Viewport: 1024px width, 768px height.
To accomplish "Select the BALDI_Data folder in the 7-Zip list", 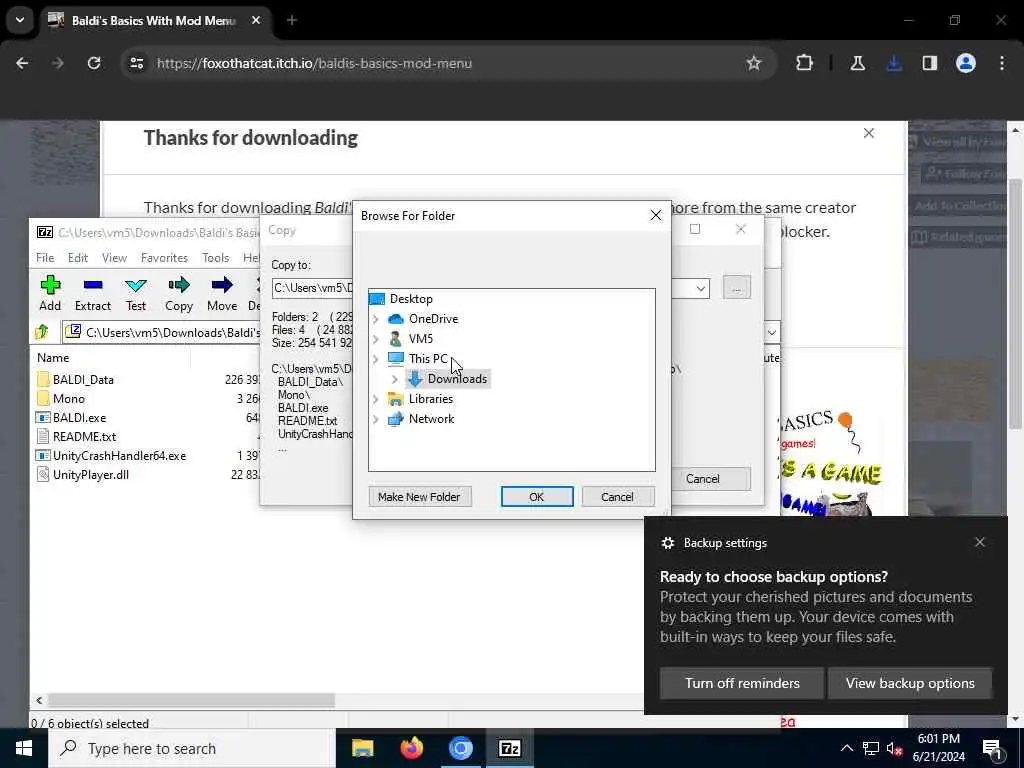I will pyautogui.click(x=83, y=379).
